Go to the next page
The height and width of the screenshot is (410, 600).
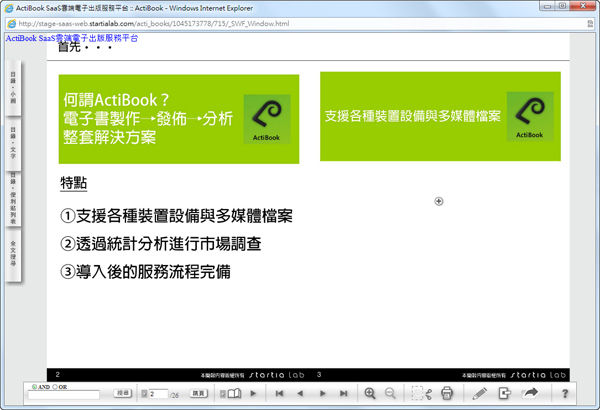pyautogui.click(x=323, y=393)
